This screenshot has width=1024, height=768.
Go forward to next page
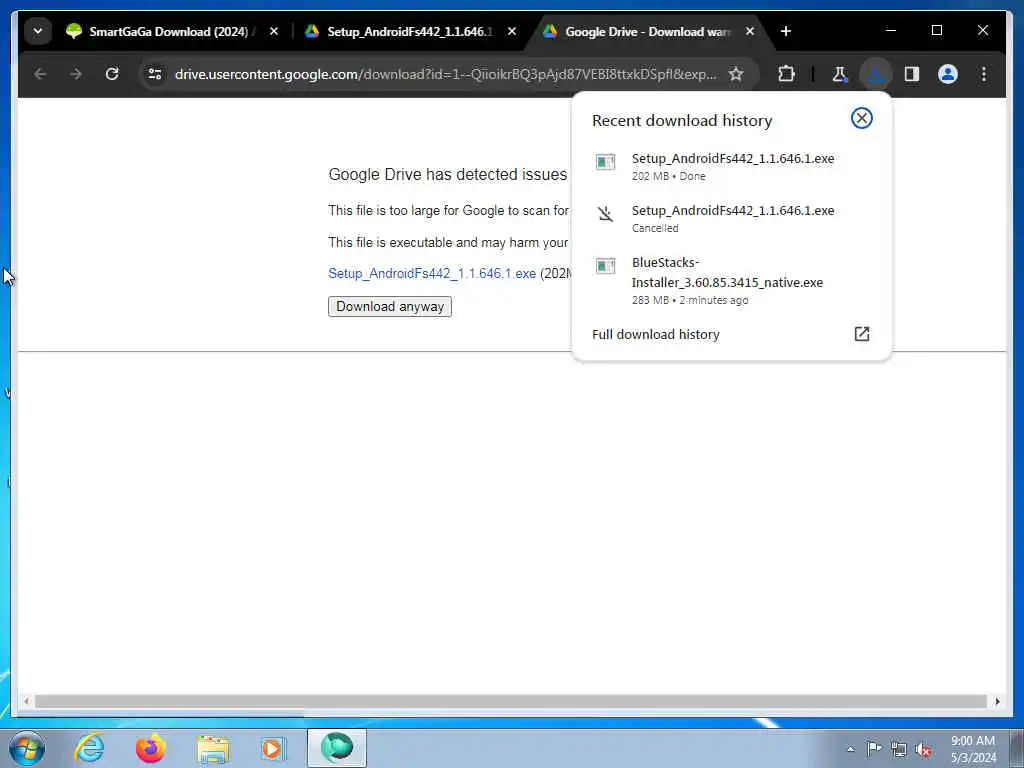point(76,74)
